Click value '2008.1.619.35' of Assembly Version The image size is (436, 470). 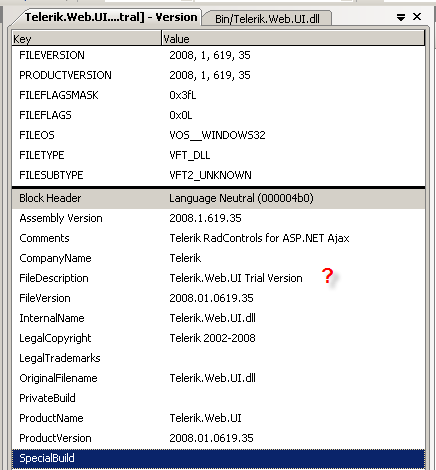pyautogui.click(x=205, y=218)
